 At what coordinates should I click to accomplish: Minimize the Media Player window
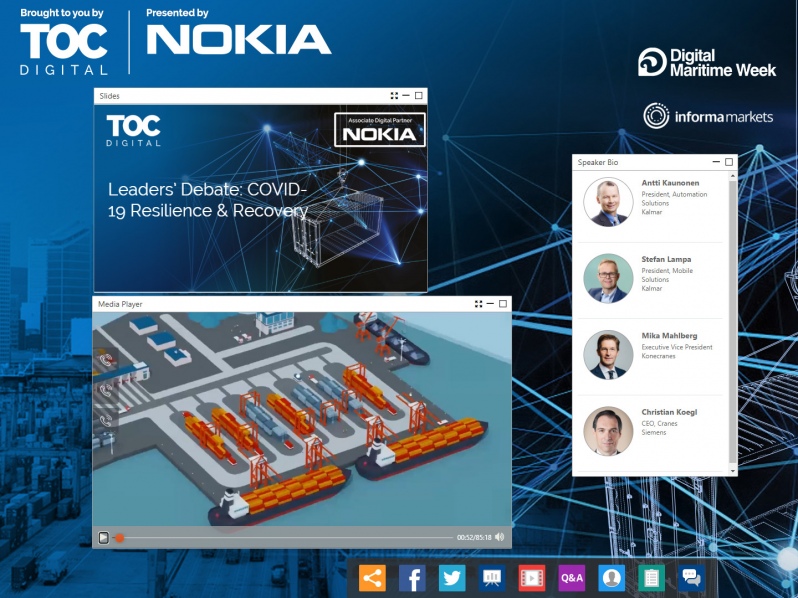click(x=490, y=304)
